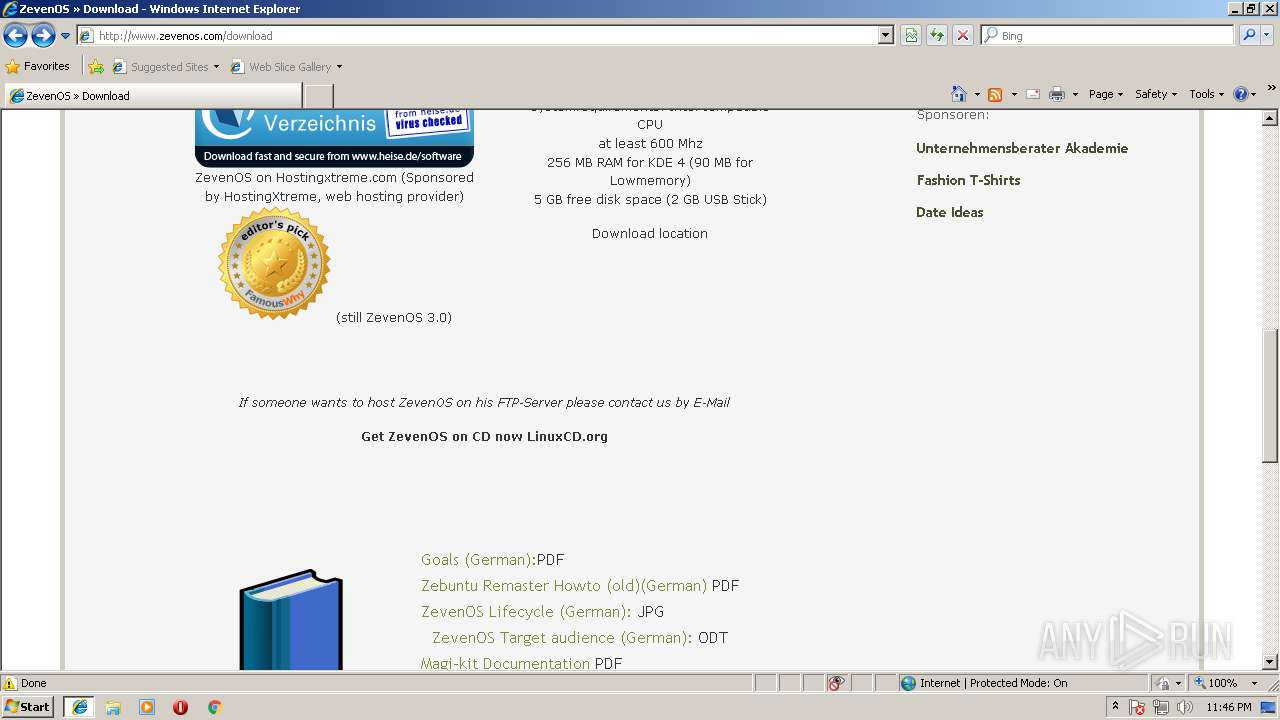The width and height of the screenshot is (1280, 720).
Task: Expand the address bar autocomplete dropdown
Action: click(886, 36)
